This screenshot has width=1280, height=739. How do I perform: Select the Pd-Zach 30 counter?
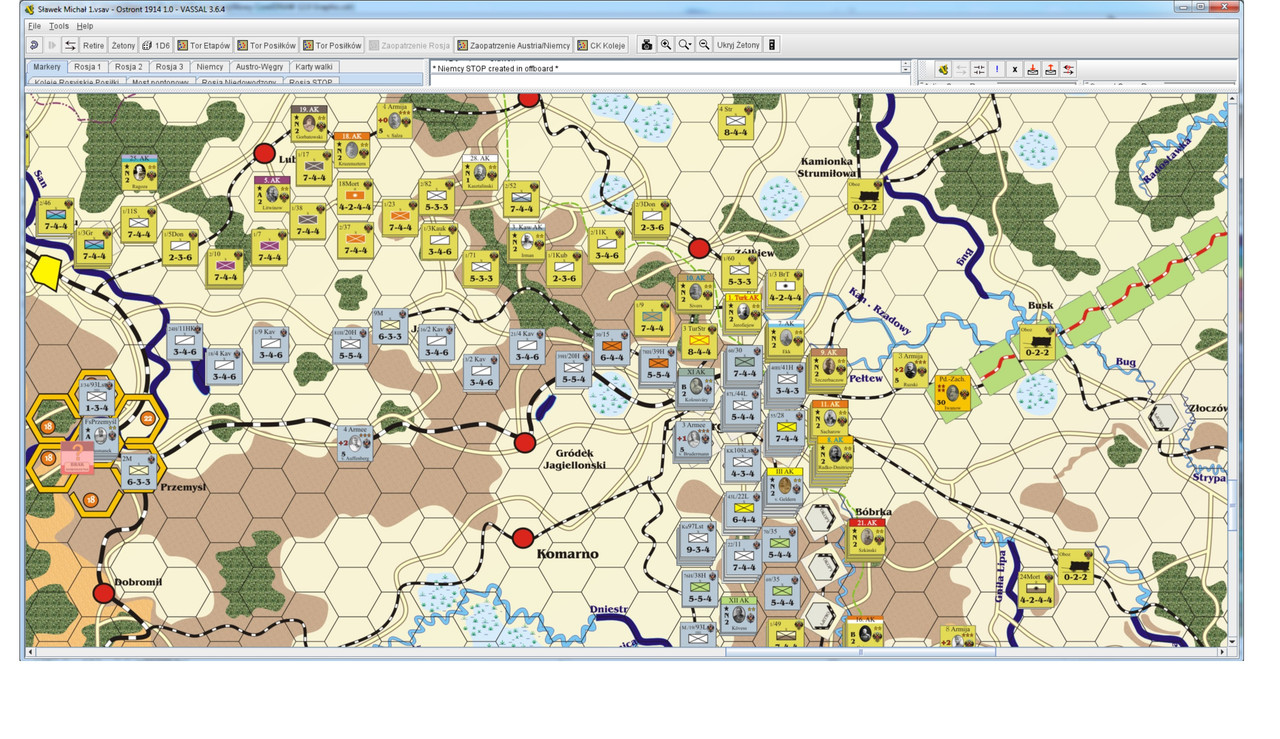click(951, 392)
